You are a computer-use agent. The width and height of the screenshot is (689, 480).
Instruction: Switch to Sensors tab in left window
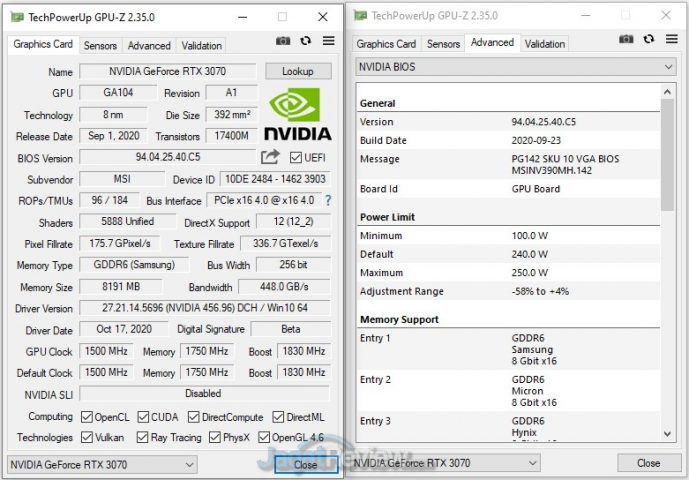point(100,45)
